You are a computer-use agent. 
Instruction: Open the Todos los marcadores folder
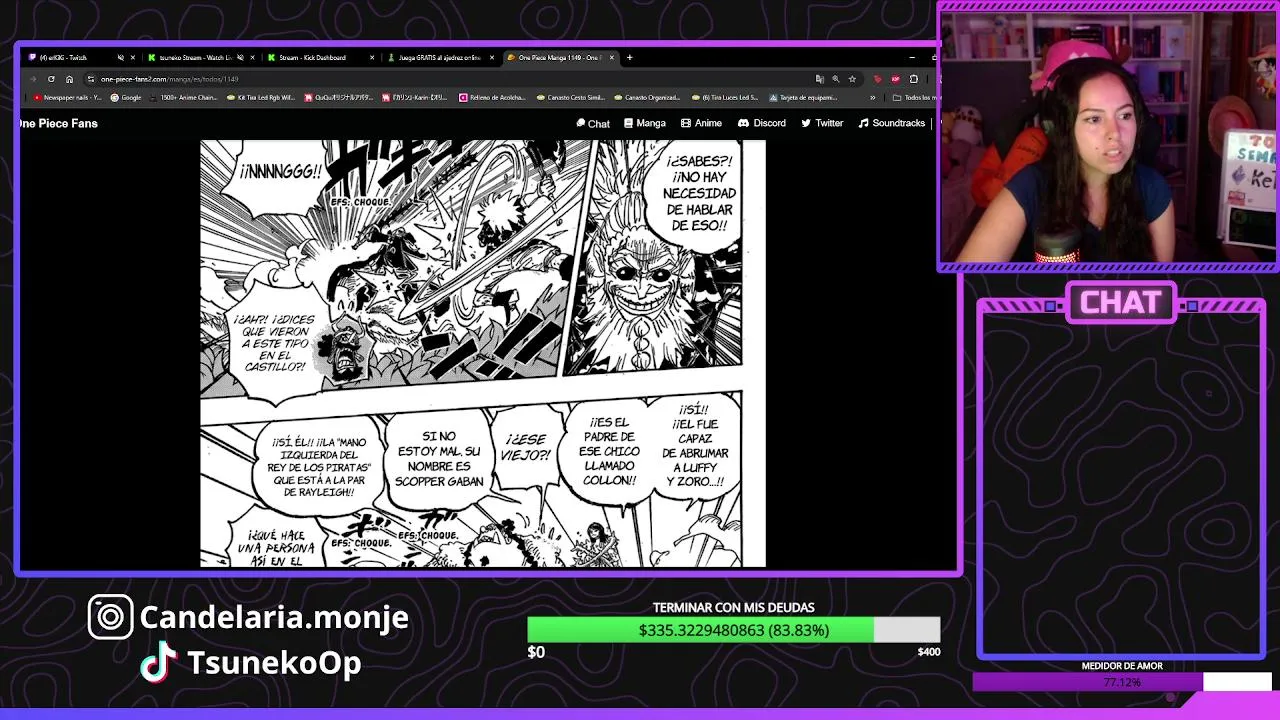pos(914,97)
